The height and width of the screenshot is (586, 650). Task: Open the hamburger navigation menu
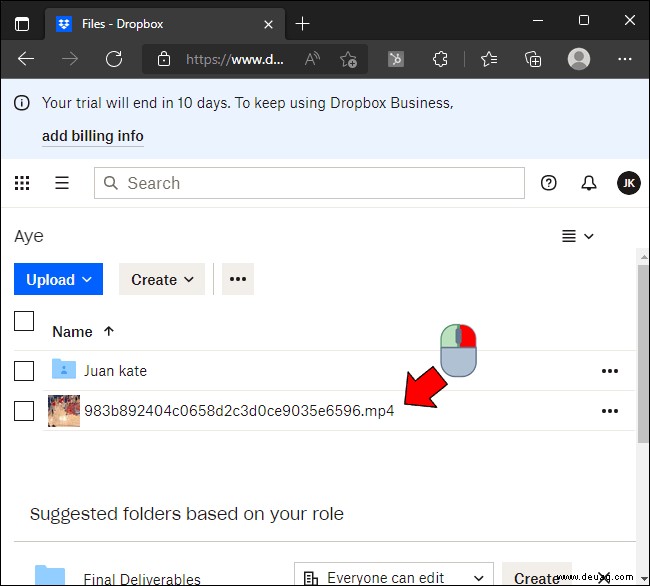62,183
